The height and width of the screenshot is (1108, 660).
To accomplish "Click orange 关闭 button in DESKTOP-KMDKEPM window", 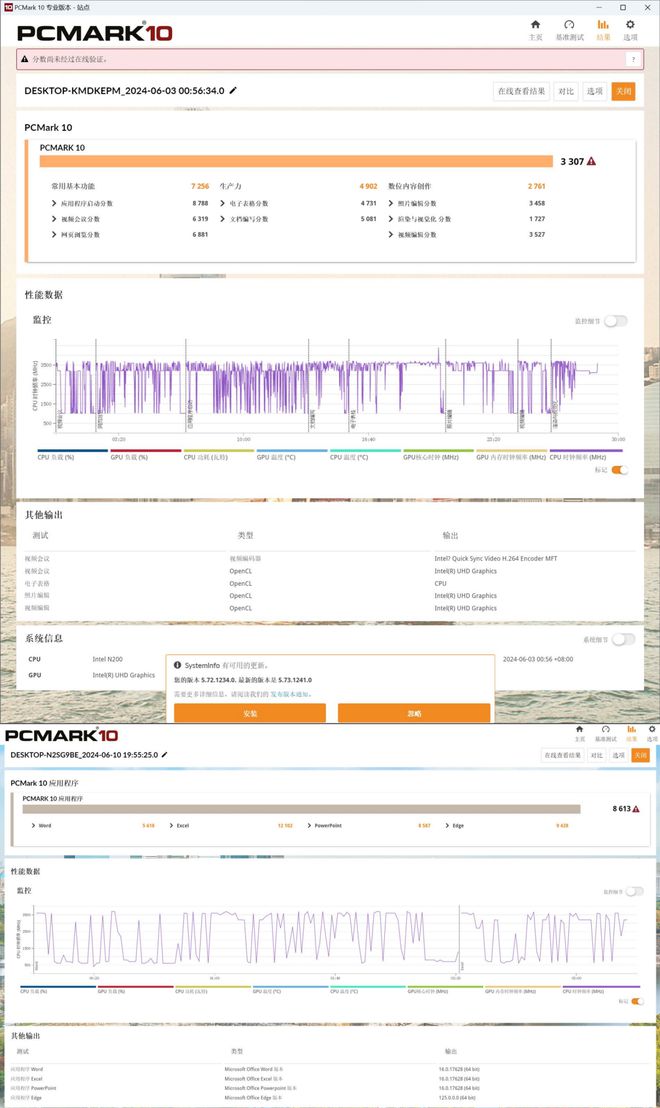I will point(623,91).
